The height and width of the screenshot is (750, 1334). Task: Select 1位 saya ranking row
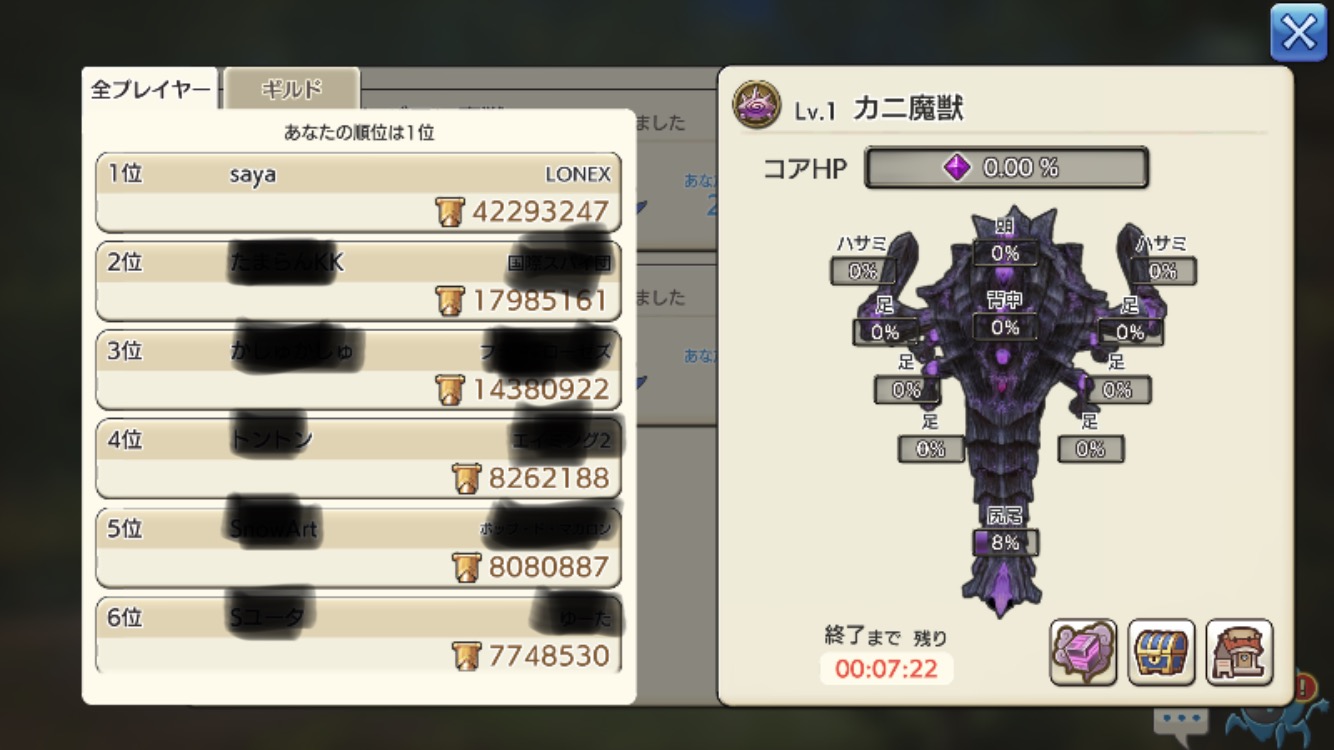(x=358, y=193)
